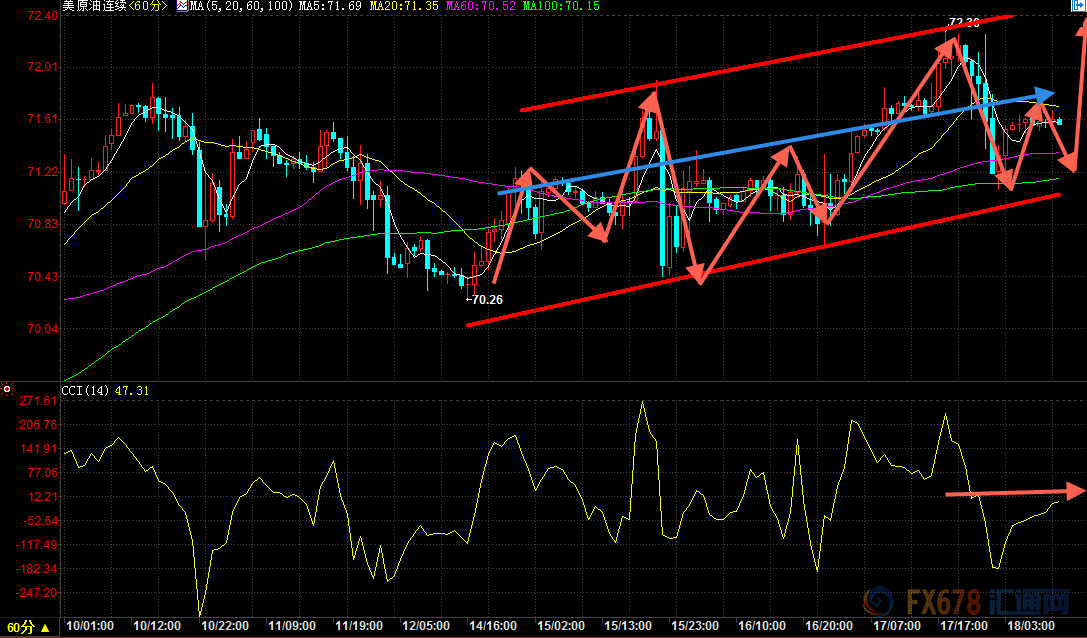Image resolution: width=1087 pixels, height=638 pixels.
Task: Click the CCI value 47.31 readout
Action: (x=134, y=390)
